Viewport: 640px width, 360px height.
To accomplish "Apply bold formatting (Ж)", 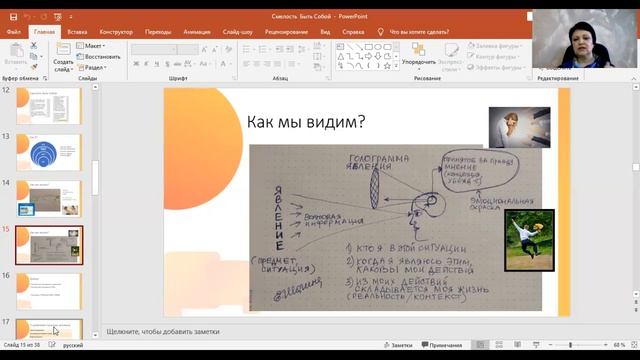I will coord(136,64).
